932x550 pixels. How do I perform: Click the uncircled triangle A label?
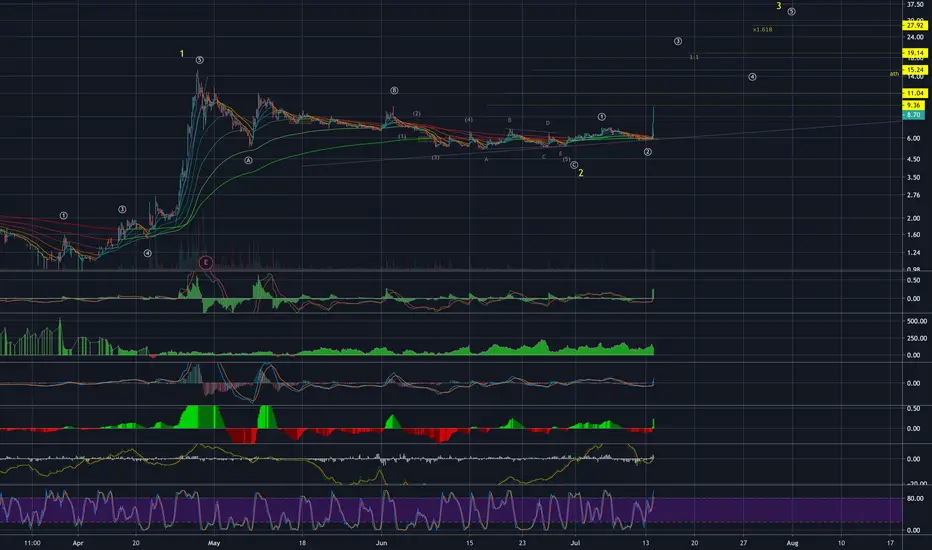click(x=486, y=159)
